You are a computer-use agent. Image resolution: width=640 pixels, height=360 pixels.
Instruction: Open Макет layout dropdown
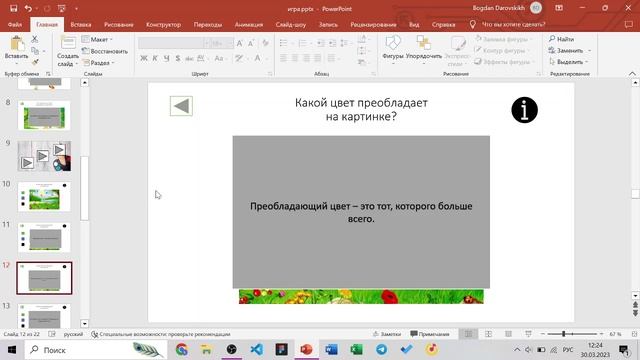click(x=97, y=39)
